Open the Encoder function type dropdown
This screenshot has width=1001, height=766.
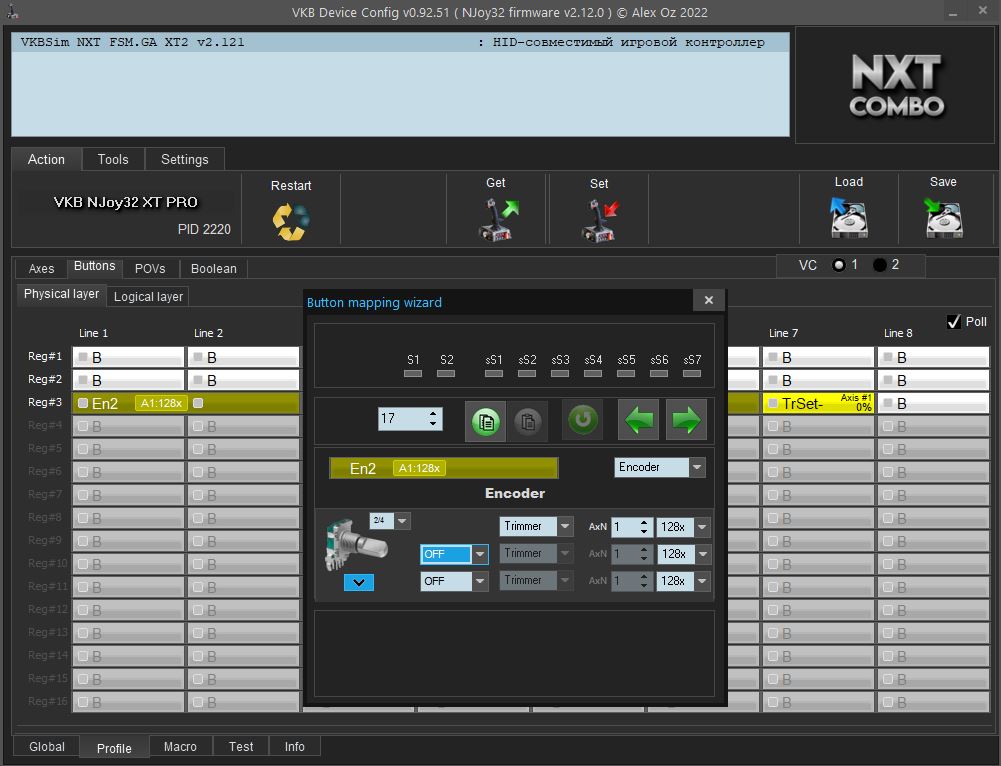[697, 467]
